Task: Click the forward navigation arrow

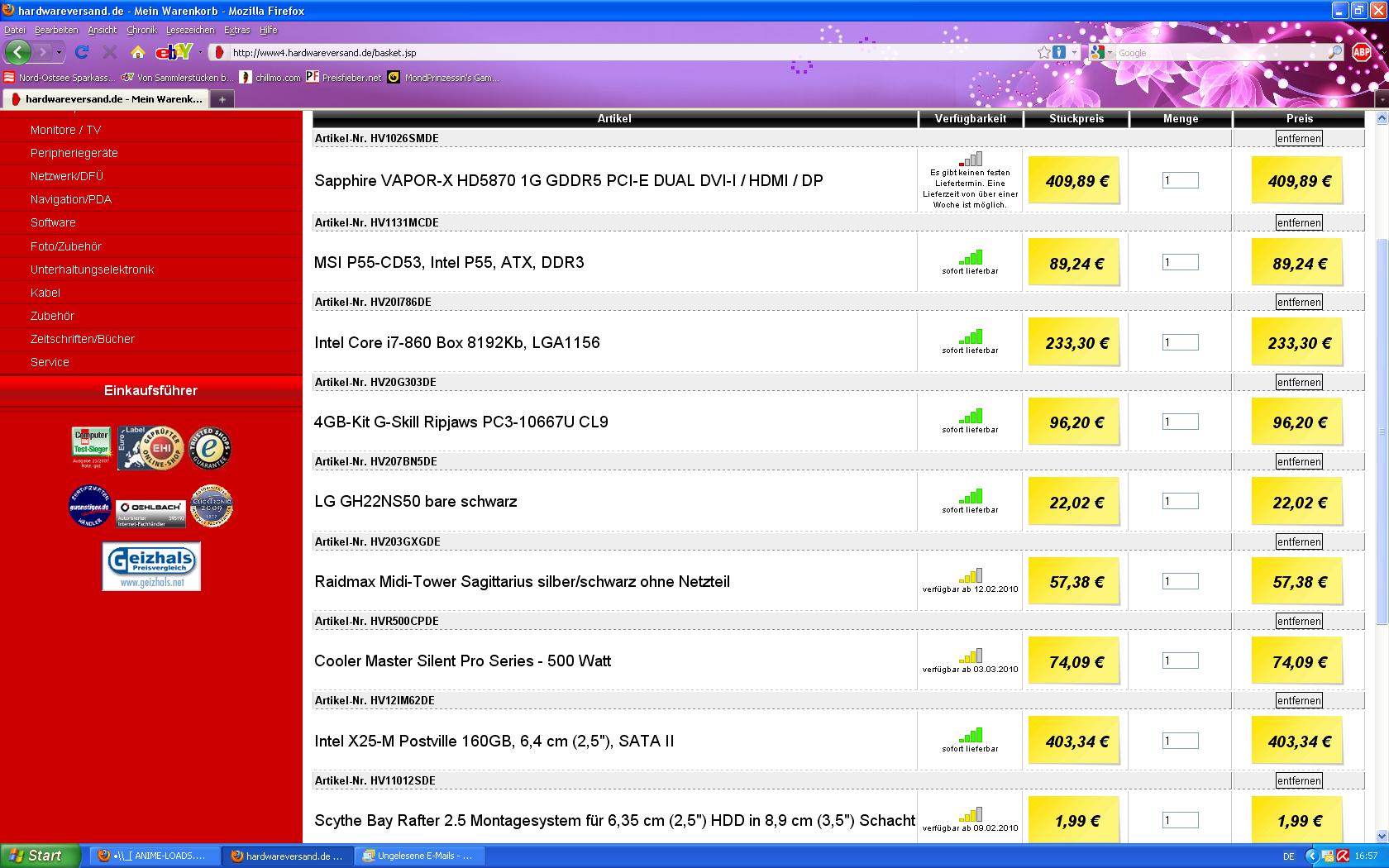Action: (43, 52)
